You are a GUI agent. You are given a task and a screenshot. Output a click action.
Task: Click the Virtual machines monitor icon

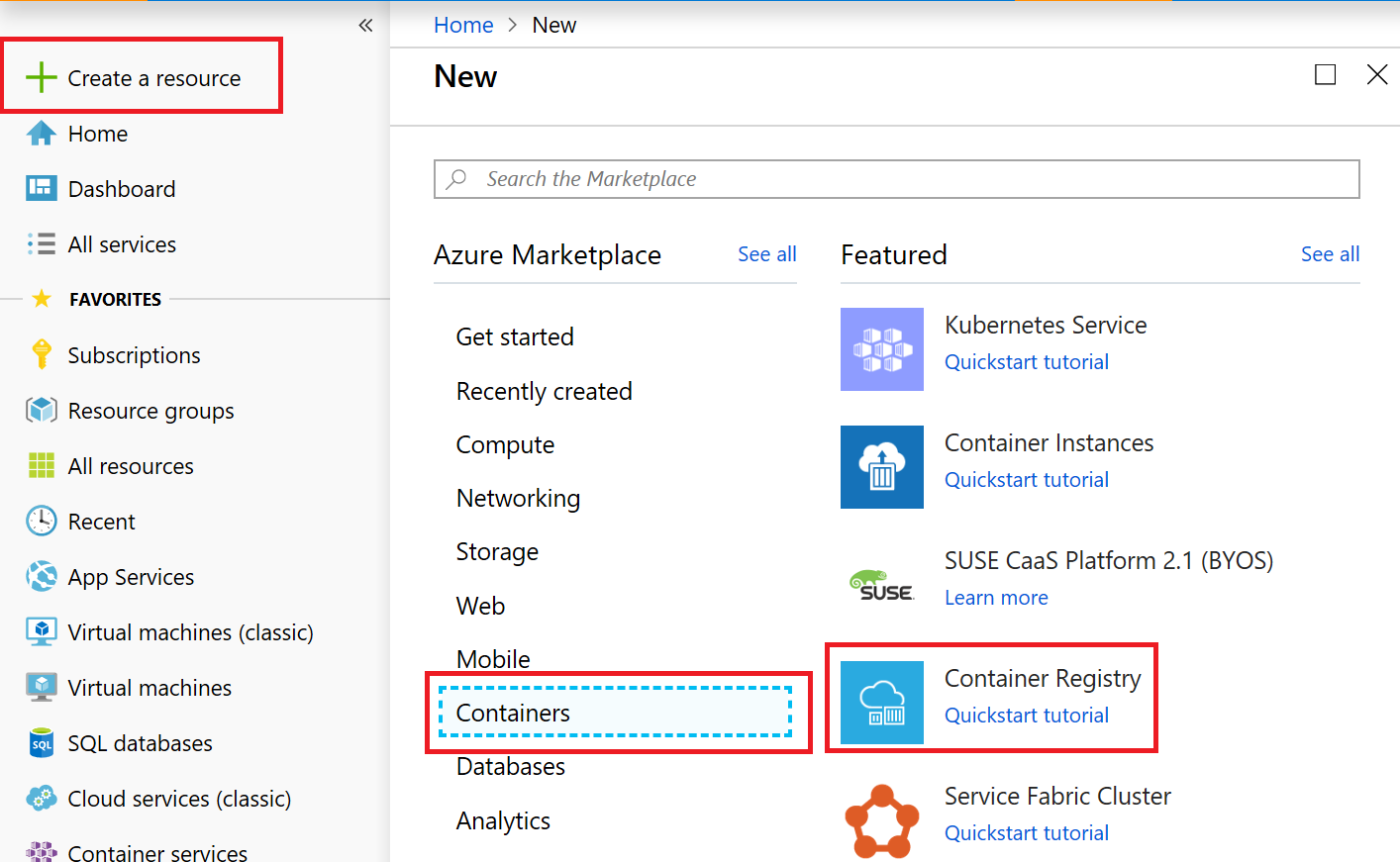(42, 687)
